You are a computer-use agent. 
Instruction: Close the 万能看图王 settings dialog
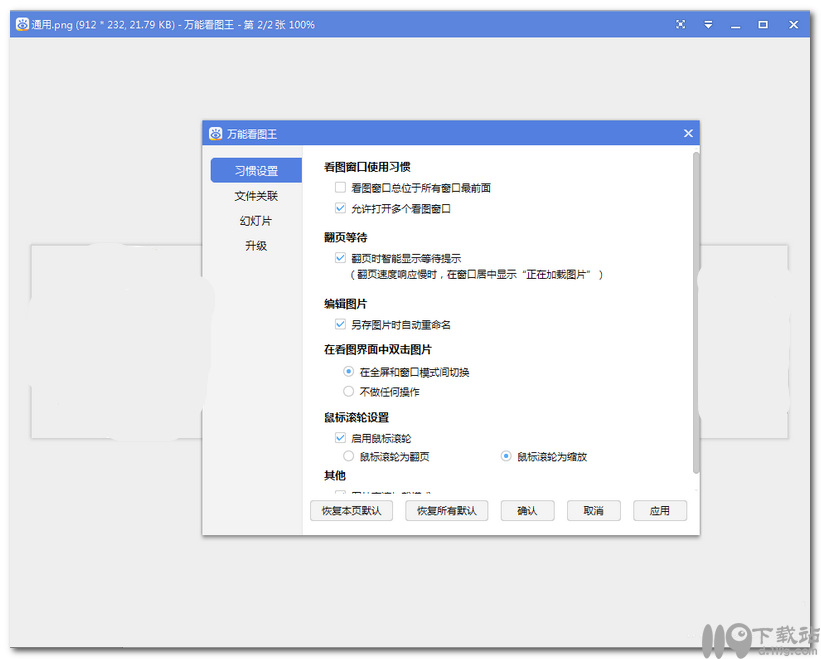point(688,133)
